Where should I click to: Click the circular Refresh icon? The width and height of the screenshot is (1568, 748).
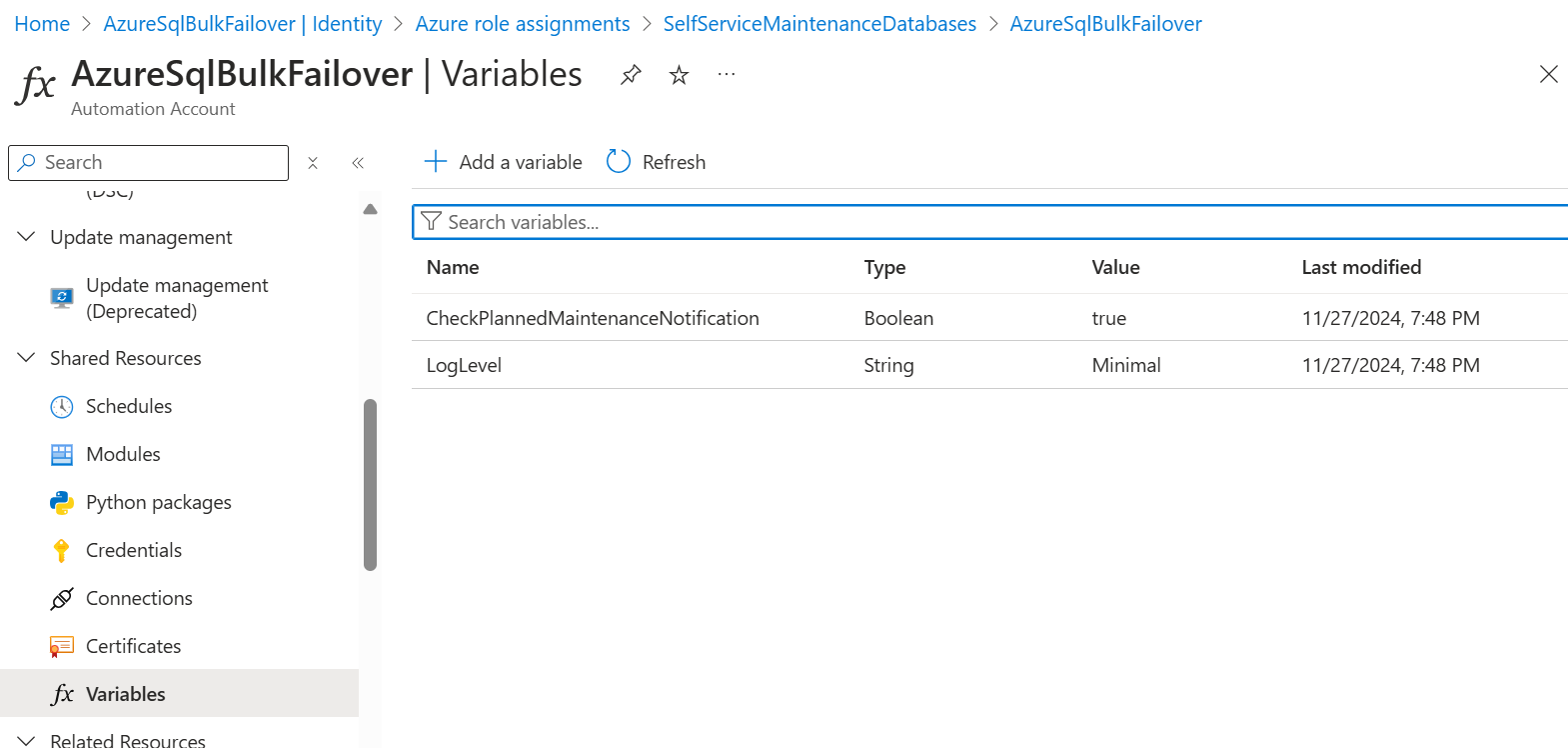tap(619, 162)
